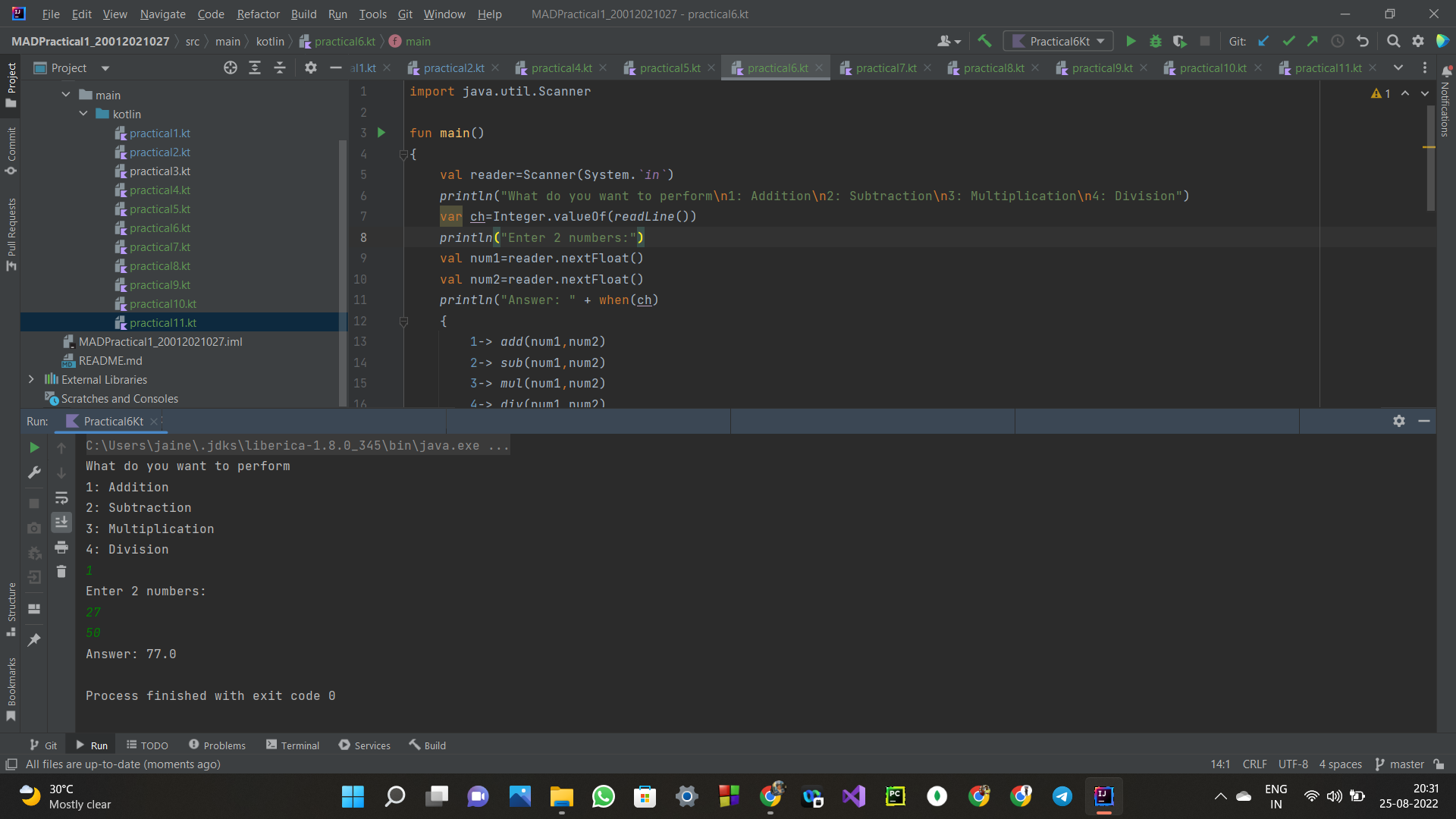
Task: Click Collapse All icon in Project panel
Action: [x=280, y=67]
